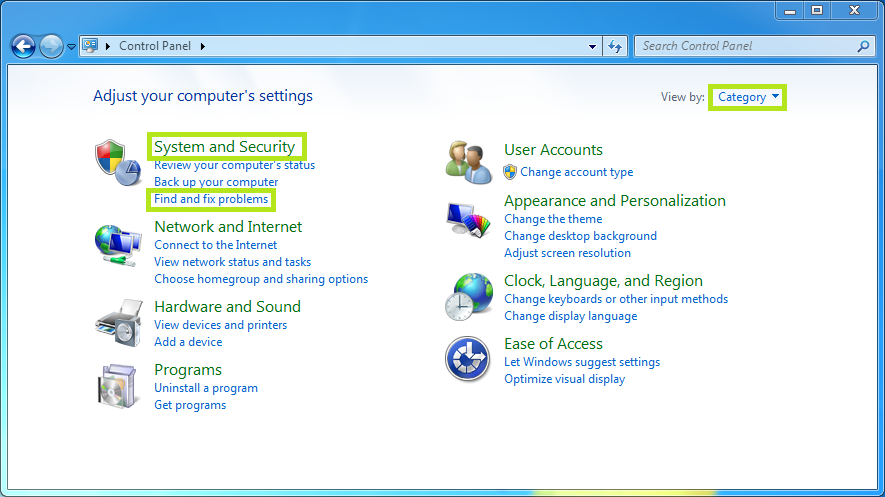Click the Network and Internet globe icon
The image size is (885, 497).
(117, 245)
